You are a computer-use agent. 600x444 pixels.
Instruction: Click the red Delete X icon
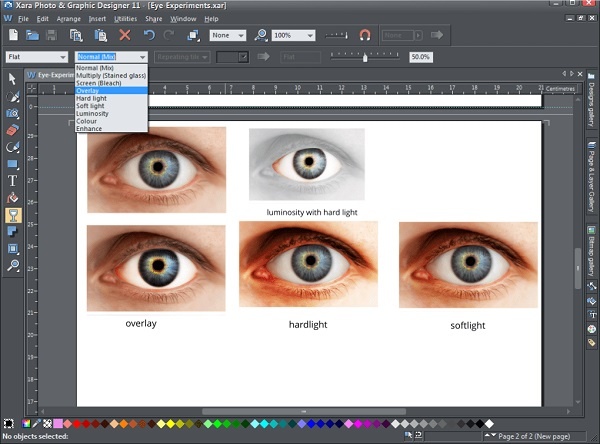125,35
